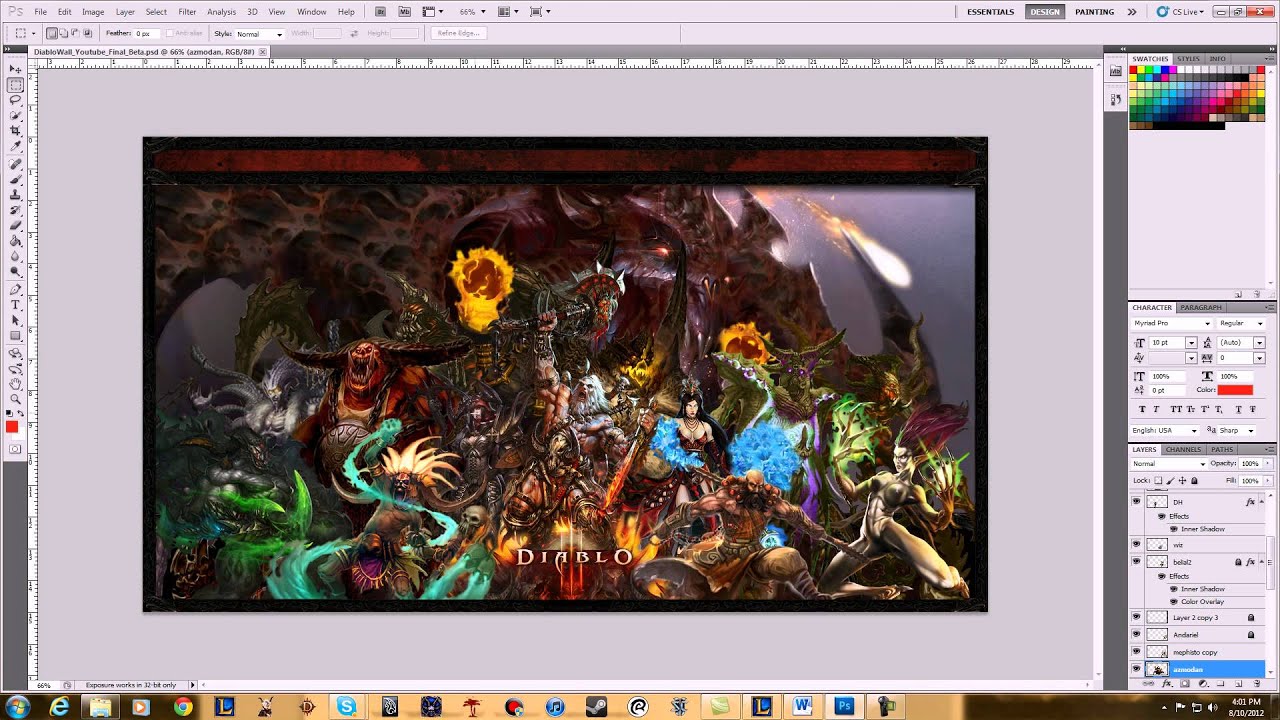Click the foreground color swatch in toolbox

[x=12, y=427]
